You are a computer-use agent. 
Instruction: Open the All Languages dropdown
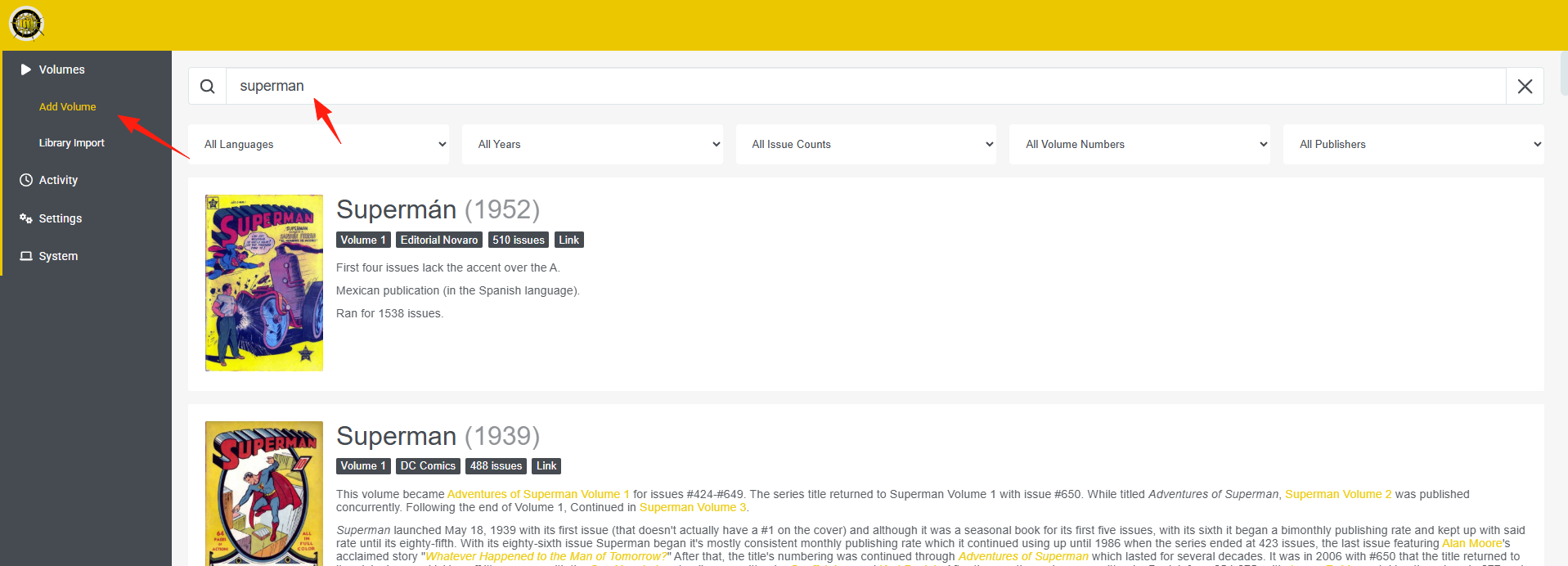(319, 144)
